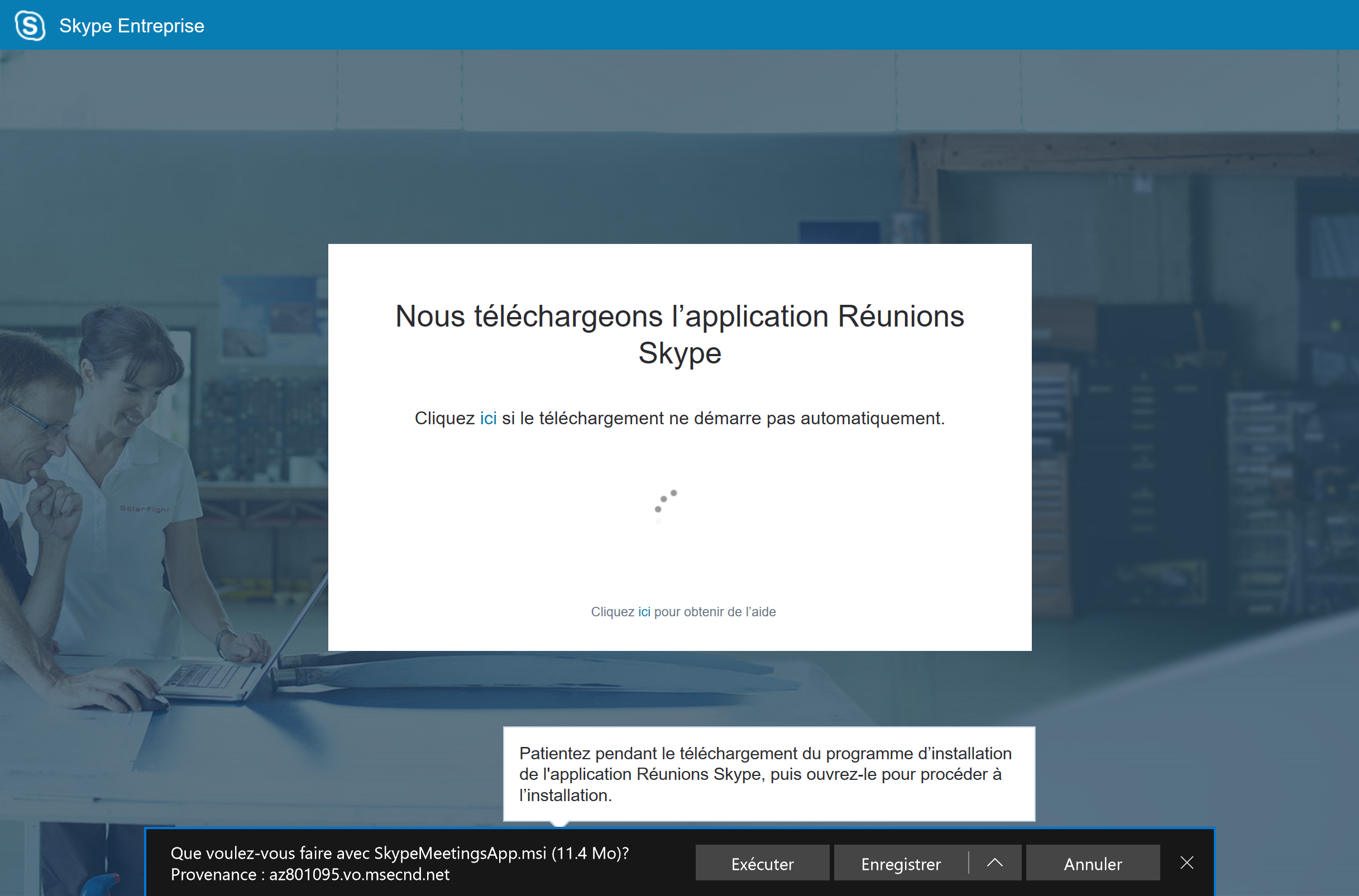Run the installer with Exécuter
This screenshot has height=896, width=1359.
pos(762,863)
